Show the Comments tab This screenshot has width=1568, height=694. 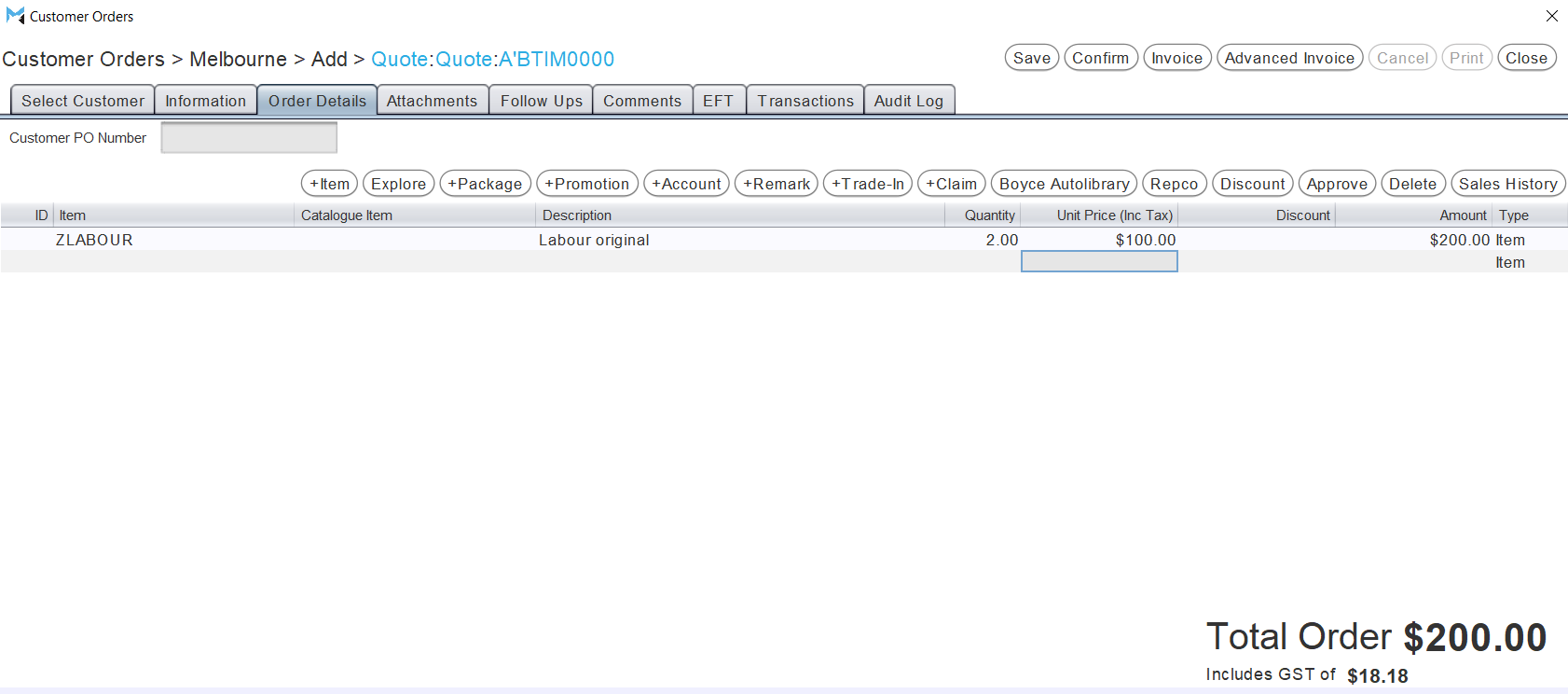[x=642, y=101]
